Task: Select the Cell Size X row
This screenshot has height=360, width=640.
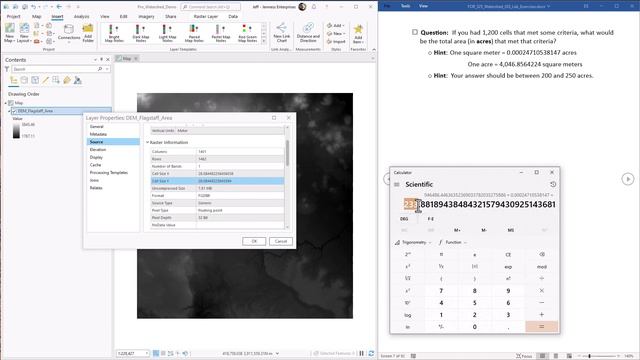Action: coord(217,173)
